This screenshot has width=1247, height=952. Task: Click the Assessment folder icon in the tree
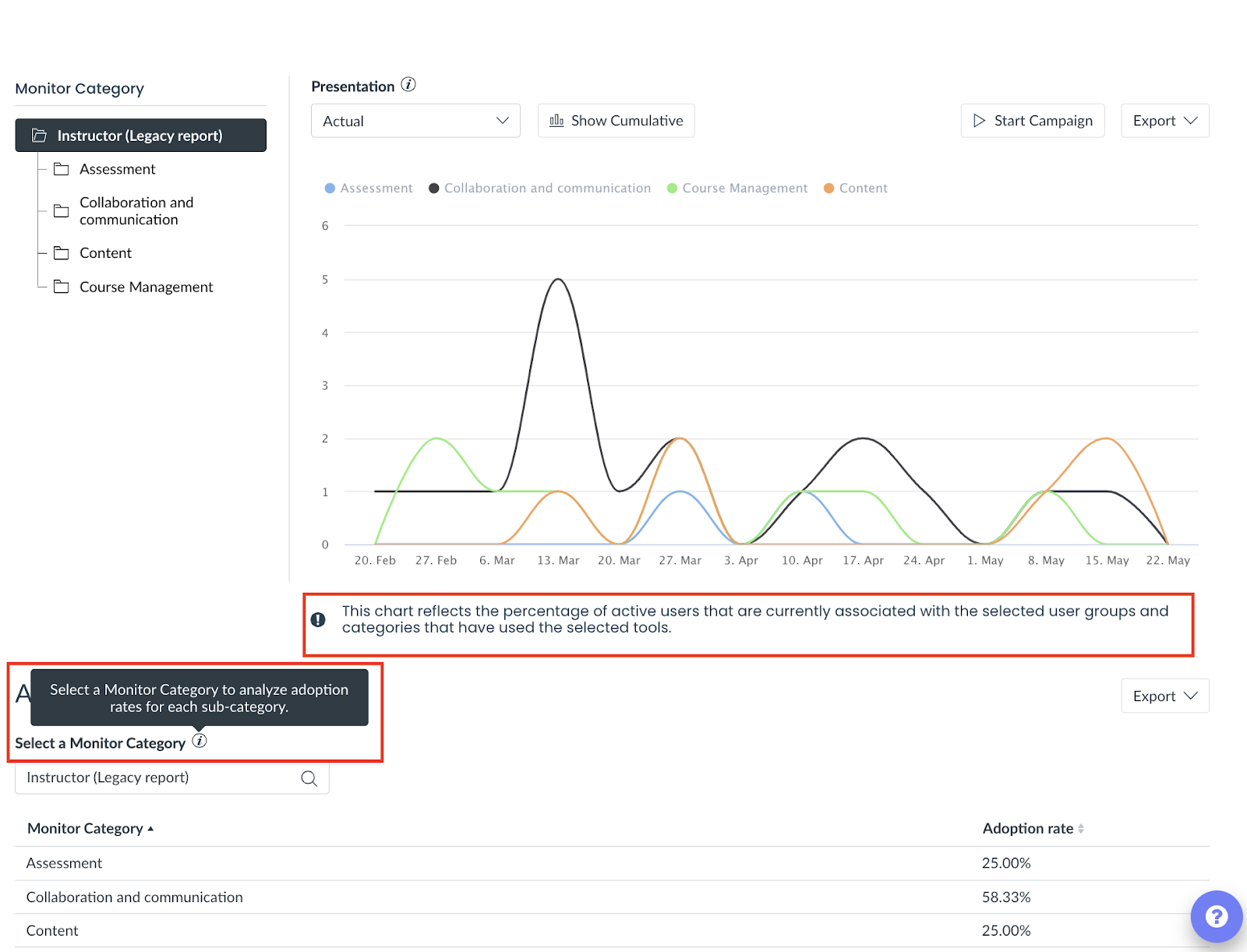tap(61, 169)
